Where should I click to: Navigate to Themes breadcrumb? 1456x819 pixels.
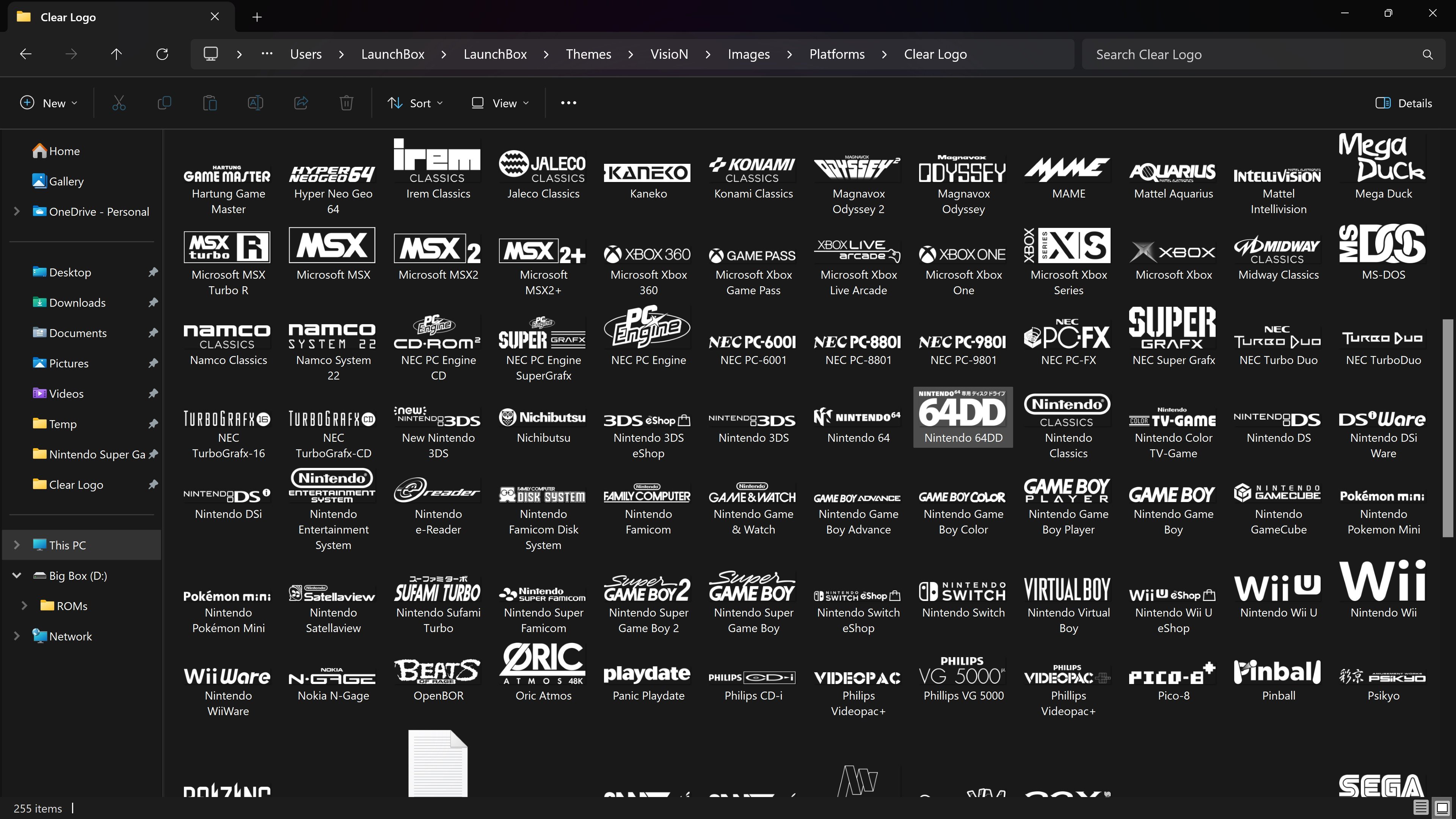(x=588, y=54)
